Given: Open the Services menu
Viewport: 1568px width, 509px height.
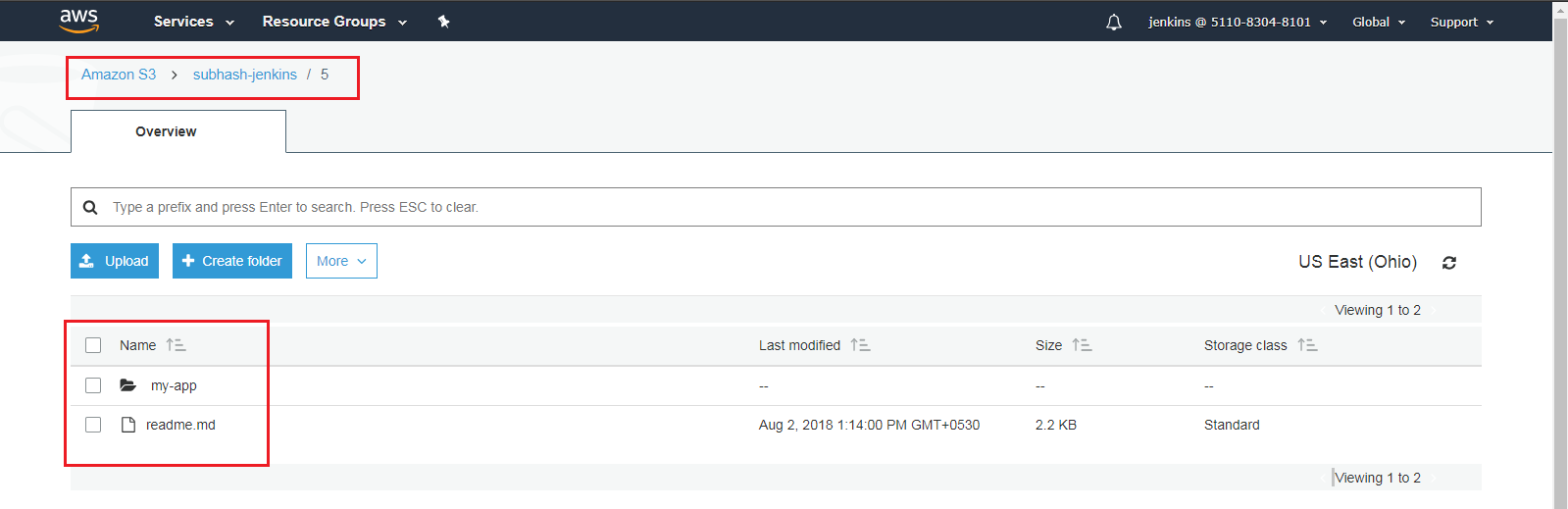Looking at the screenshot, I should coord(193,22).
